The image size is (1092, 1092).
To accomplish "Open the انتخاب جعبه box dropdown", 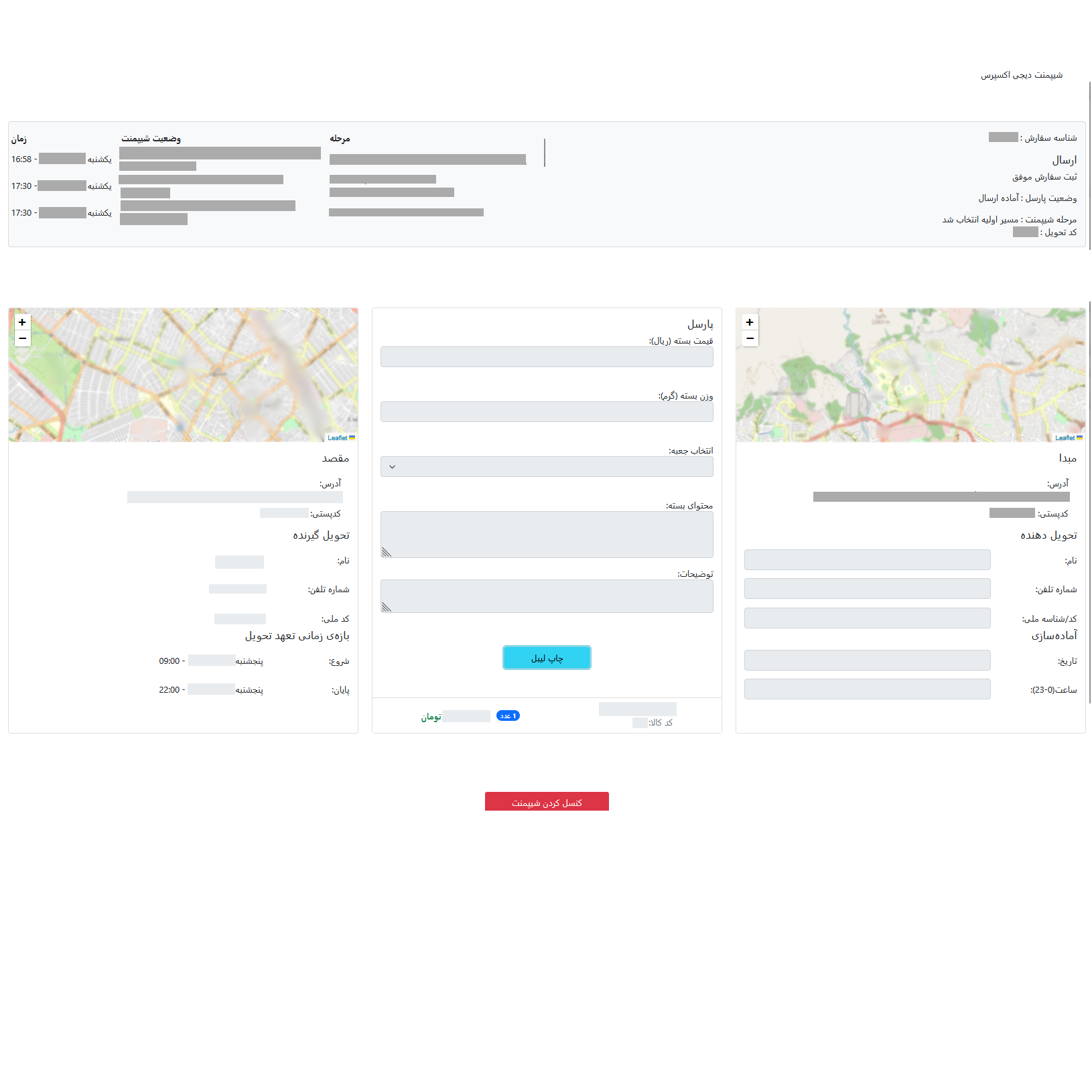I will pyautogui.click(x=547, y=466).
